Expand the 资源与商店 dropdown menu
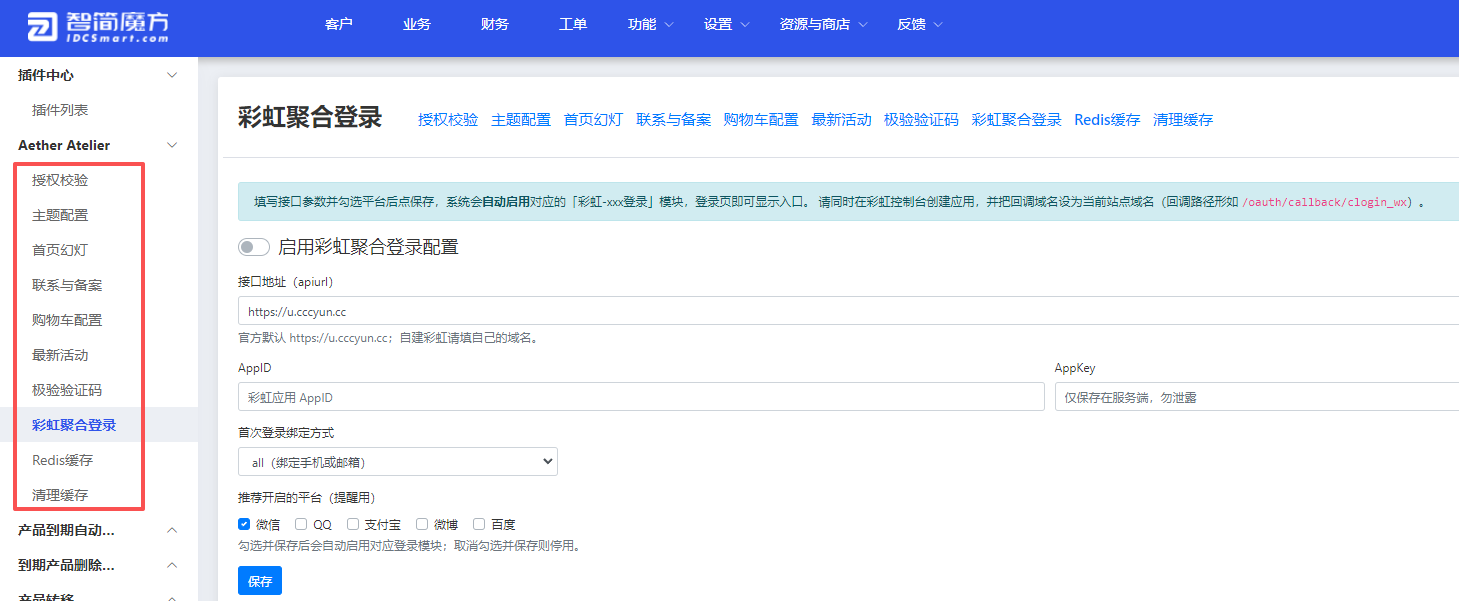This screenshot has width=1459, height=601. [x=824, y=24]
